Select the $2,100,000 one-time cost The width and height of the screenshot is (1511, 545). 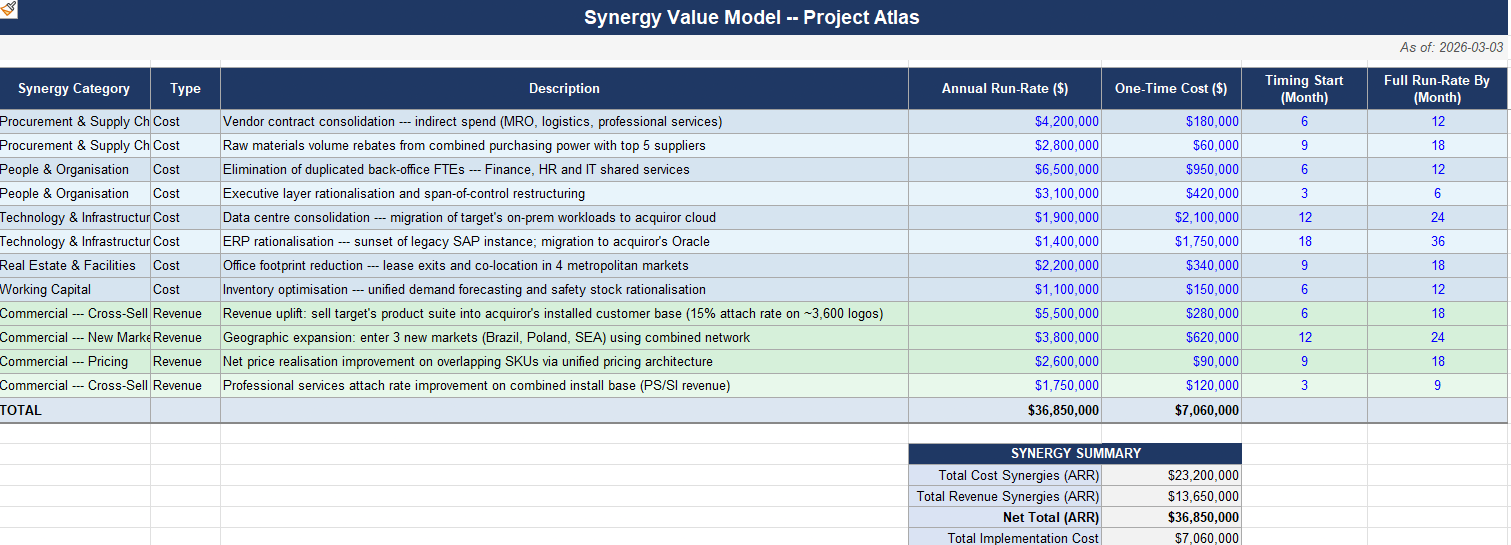tap(1171, 218)
